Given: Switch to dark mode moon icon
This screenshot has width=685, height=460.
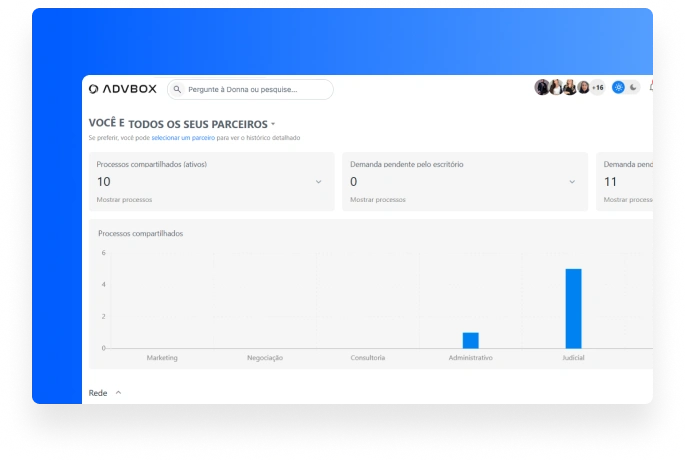Looking at the screenshot, I should pyautogui.click(x=633, y=87).
